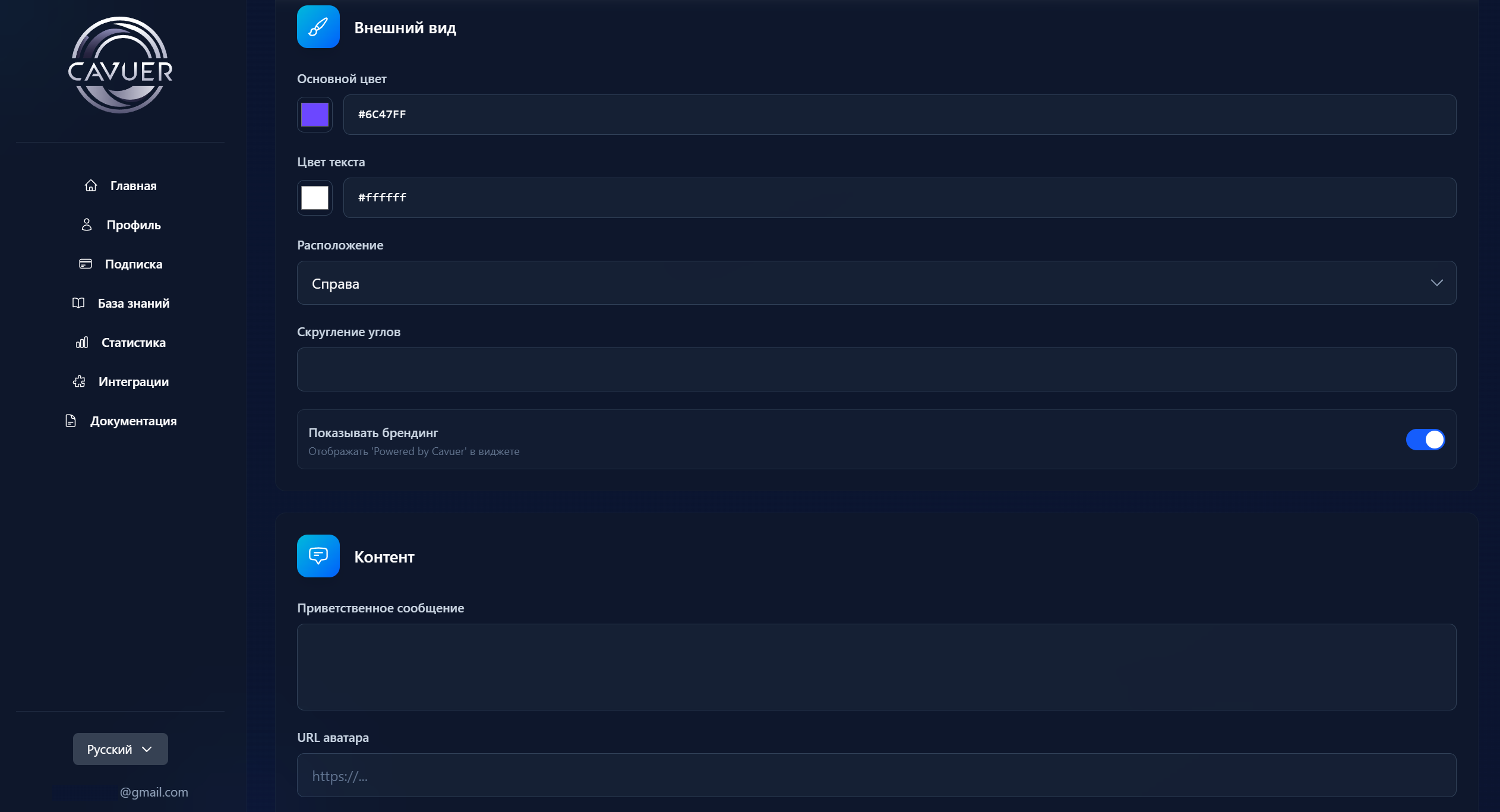Disable the Показывать брендинг toggle
Viewport: 1500px width, 812px height.
pyautogui.click(x=1425, y=440)
